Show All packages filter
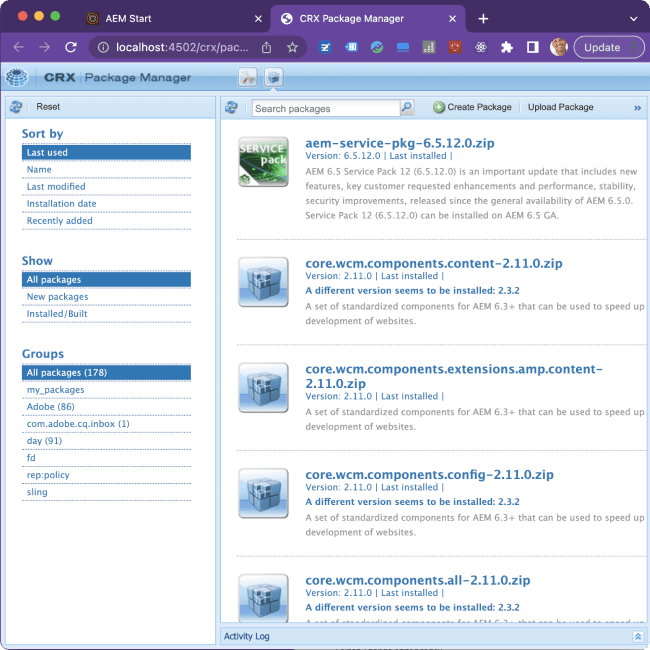 click(106, 280)
